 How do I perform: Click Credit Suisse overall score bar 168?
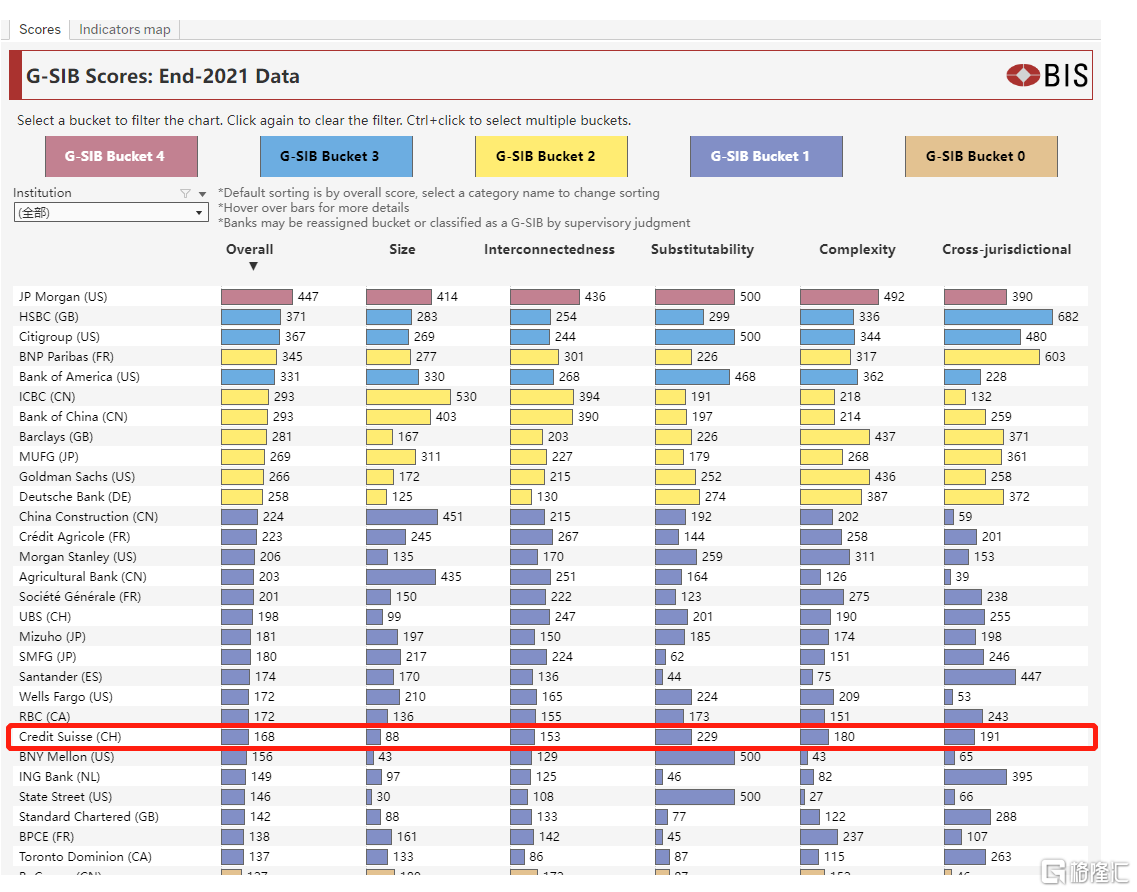(235, 737)
